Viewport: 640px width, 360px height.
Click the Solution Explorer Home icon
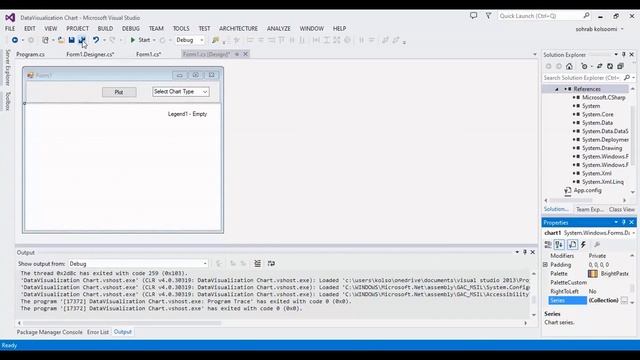click(x=569, y=66)
